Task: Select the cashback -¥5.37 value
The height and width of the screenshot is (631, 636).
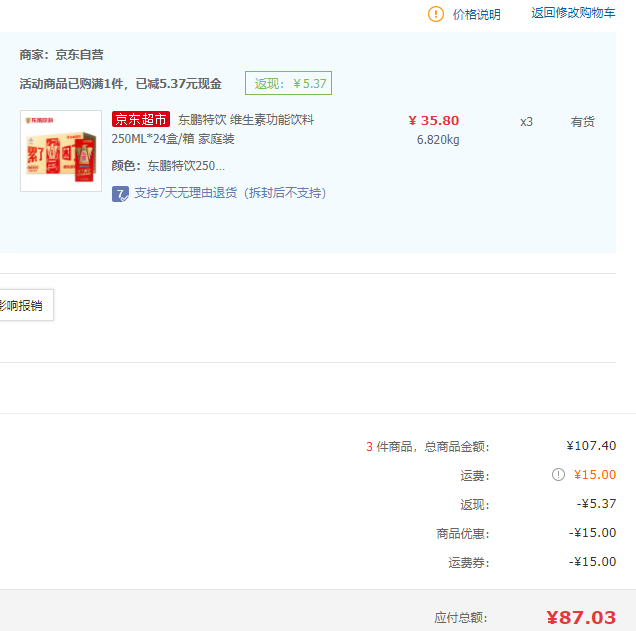Action: pos(596,504)
